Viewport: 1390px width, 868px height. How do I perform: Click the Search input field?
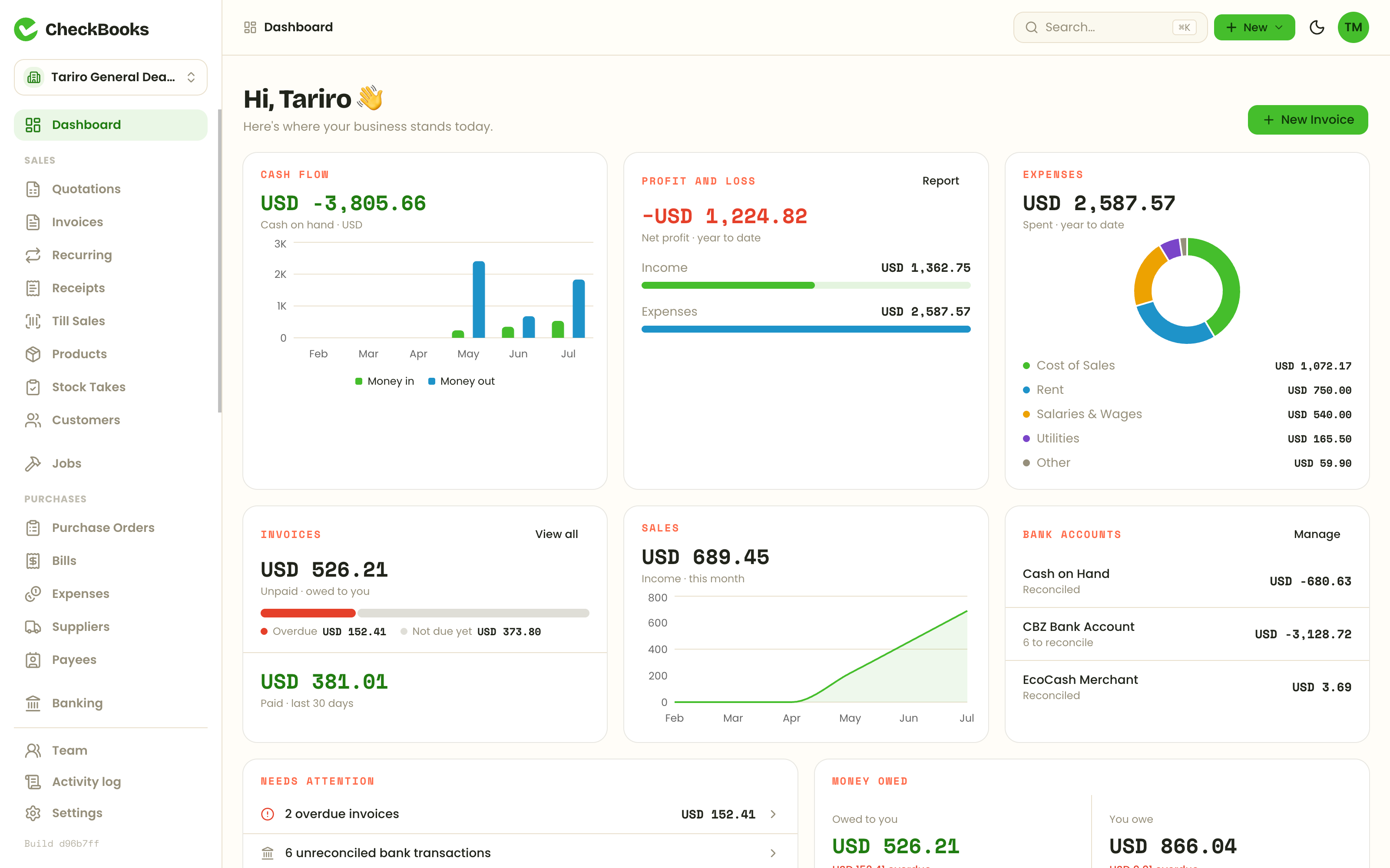coord(1110,27)
